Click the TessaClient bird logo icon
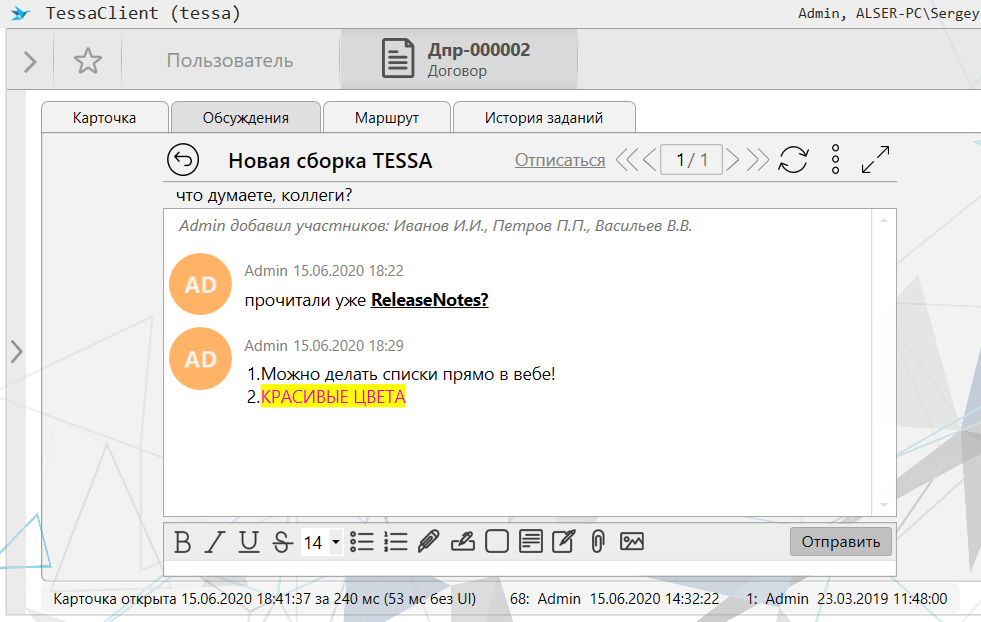Image resolution: width=981 pixels, height=622 pixels. (21, 13)
